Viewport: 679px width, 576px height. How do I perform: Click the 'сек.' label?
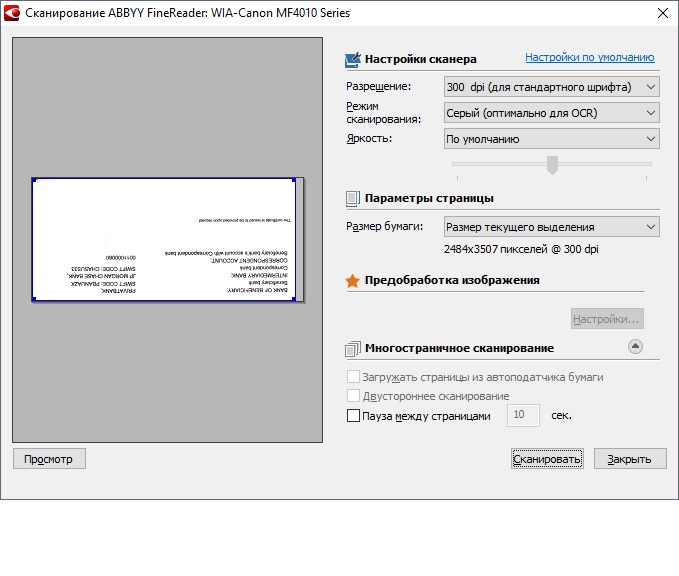(x=561, y=415)
